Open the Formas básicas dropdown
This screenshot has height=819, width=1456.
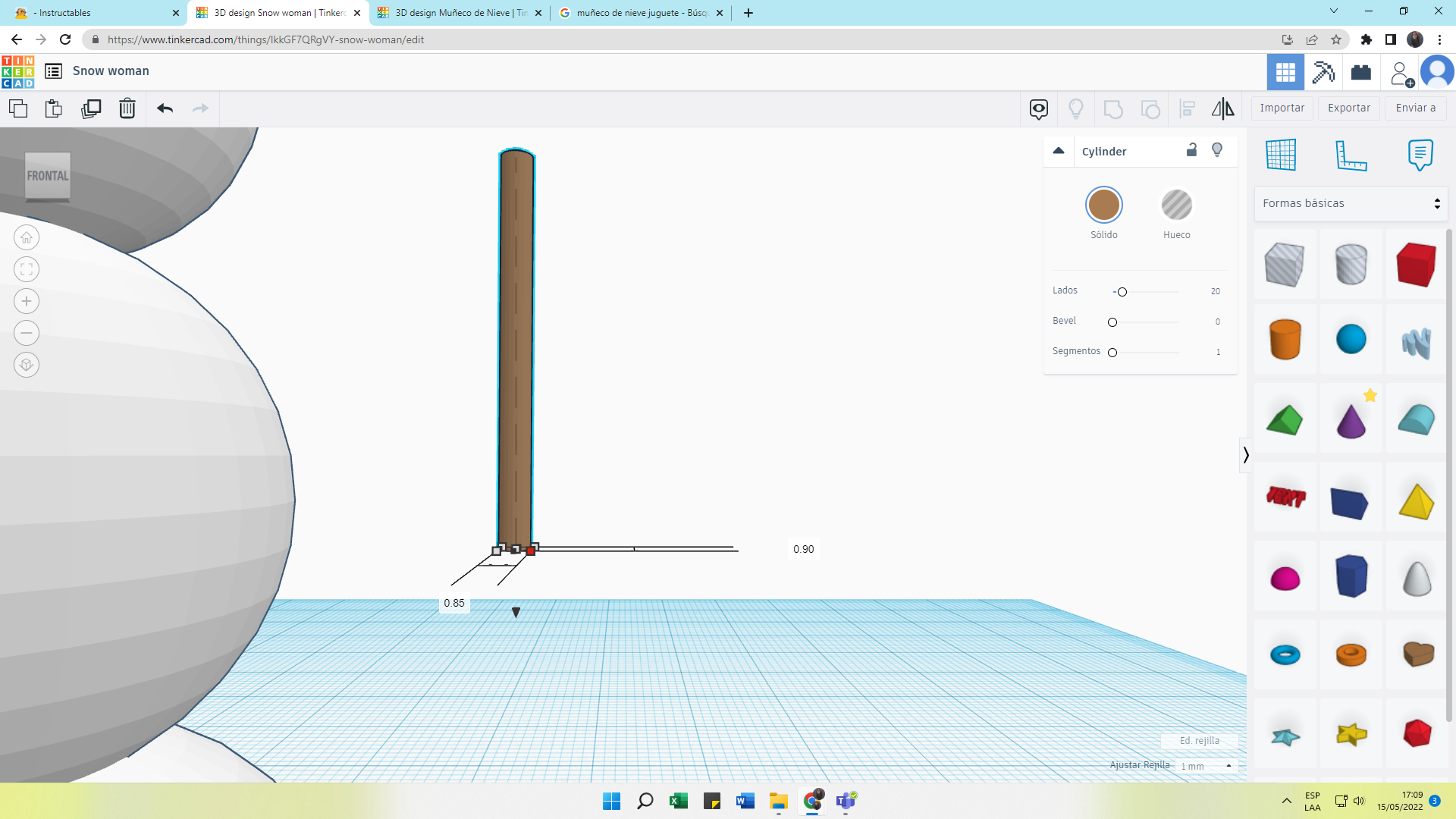pos(1351,203)
